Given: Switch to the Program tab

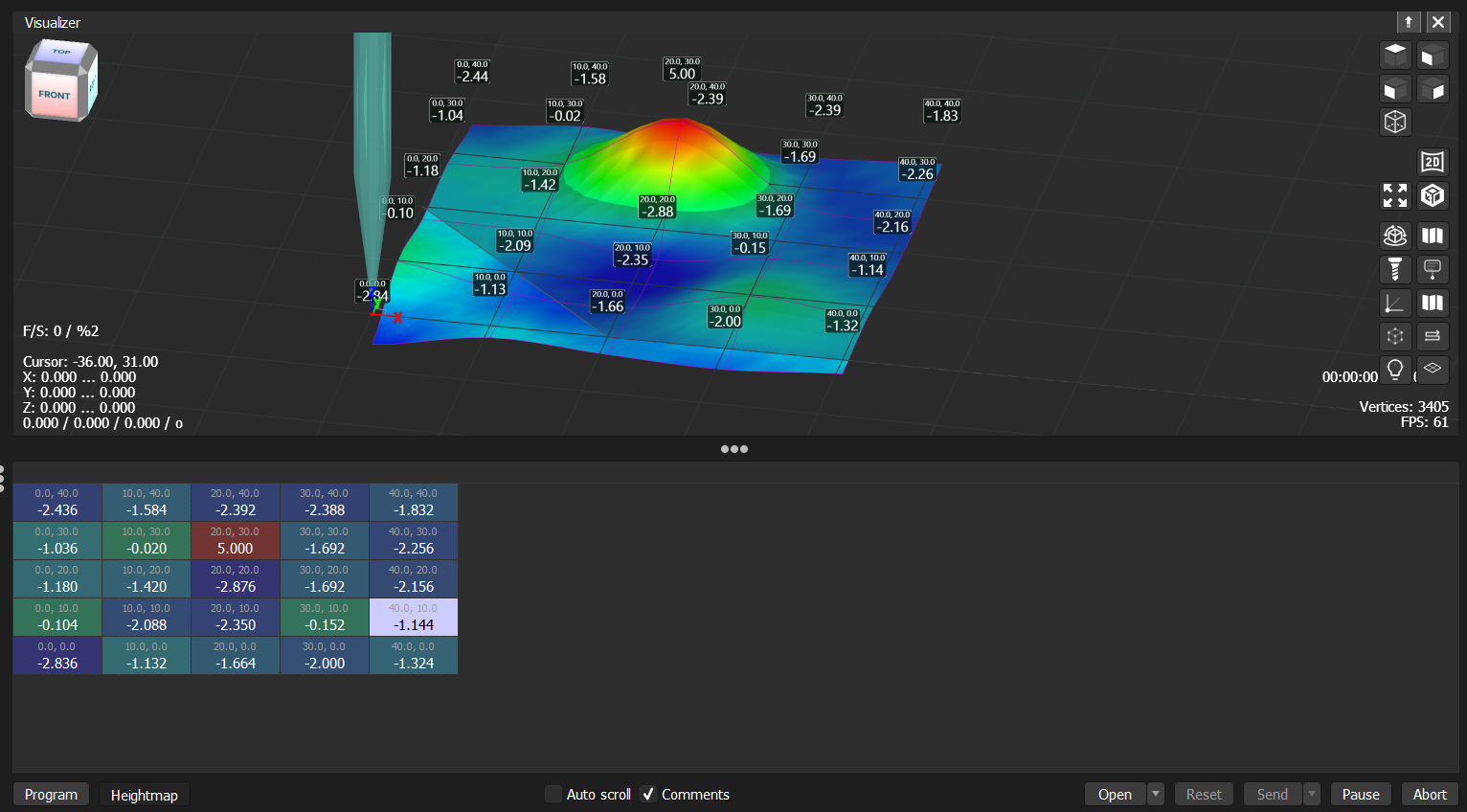Looking at the screenshot, I should (50, 794).
